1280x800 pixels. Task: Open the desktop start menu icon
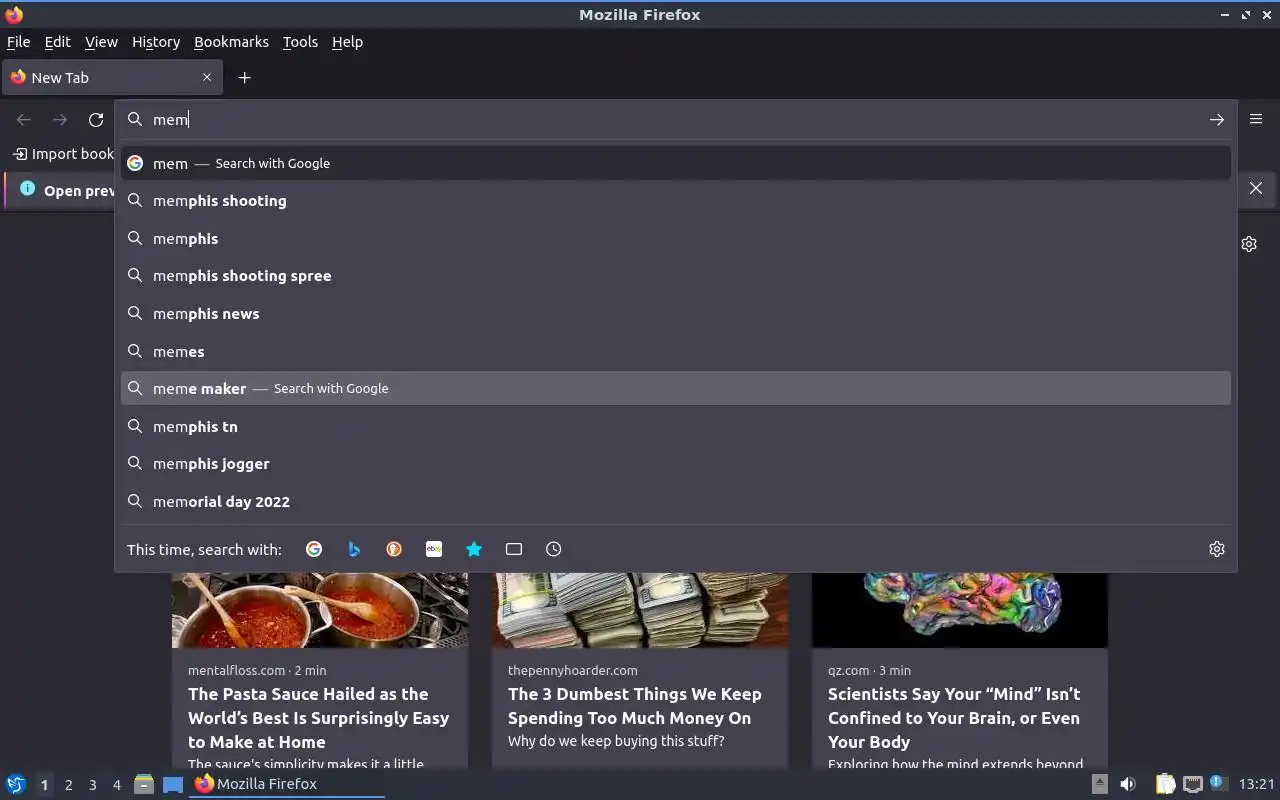coord(16,784)
